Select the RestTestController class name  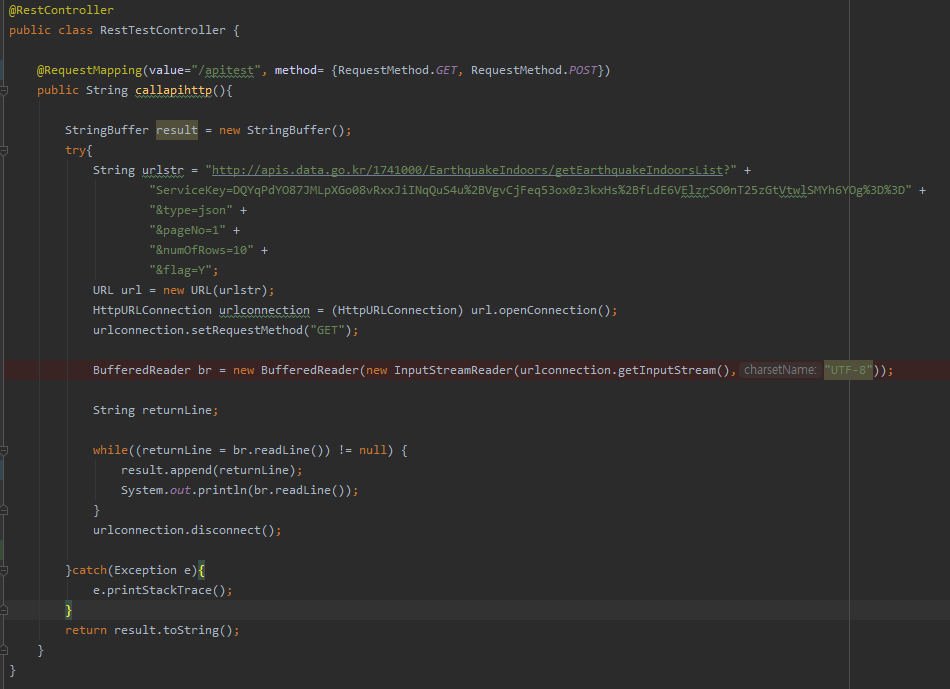click(162, 30)
